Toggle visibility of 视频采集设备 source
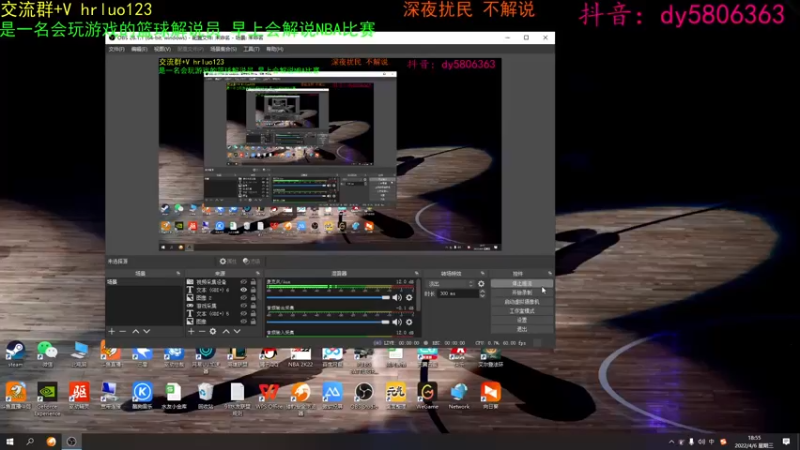800x450 pixels. pos(243,282)
